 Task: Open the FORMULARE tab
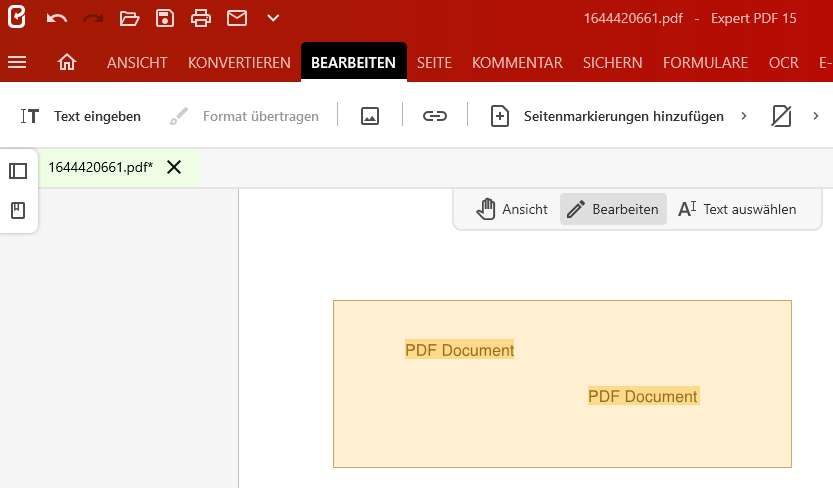706,63
